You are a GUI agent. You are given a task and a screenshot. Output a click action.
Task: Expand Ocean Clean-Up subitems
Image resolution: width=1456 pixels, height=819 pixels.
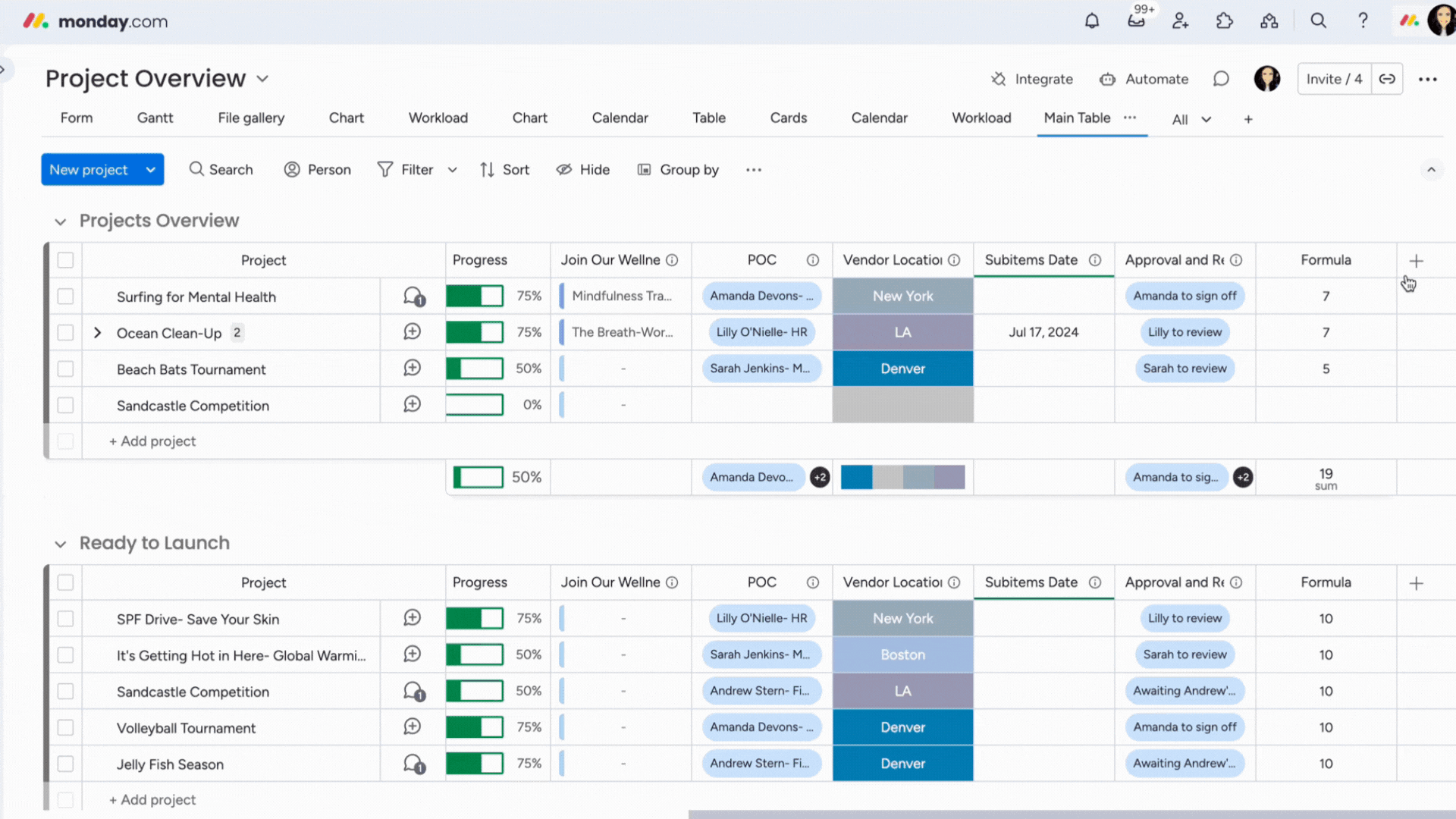[97, 333]
